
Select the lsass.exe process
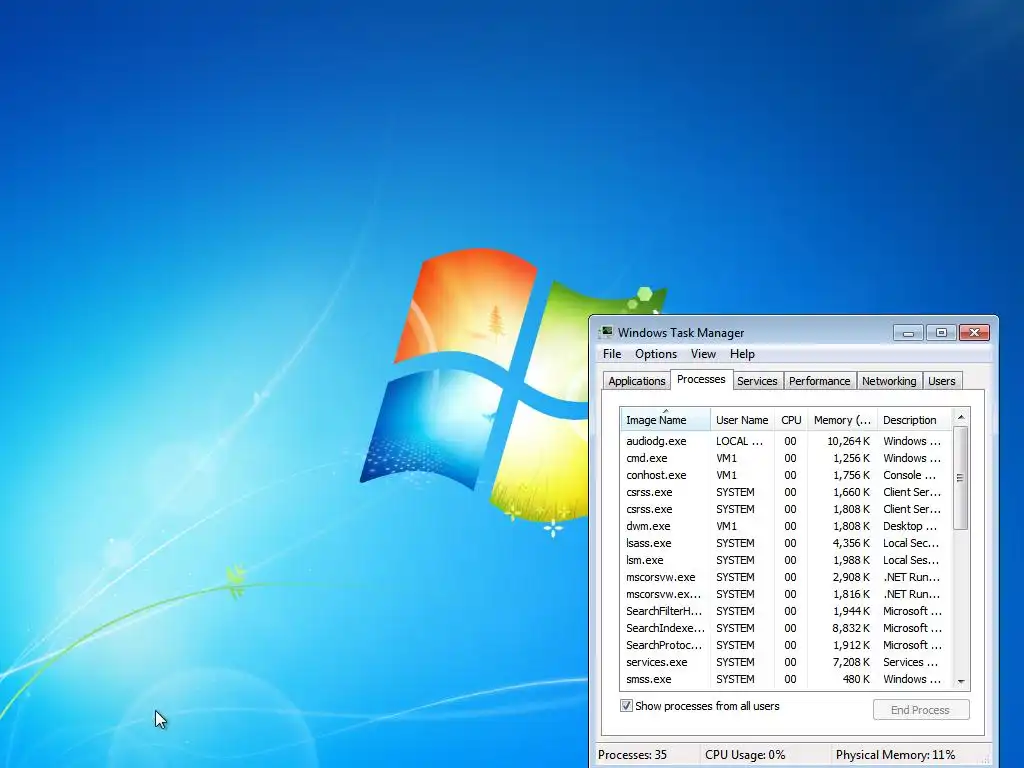coord(786,543)
